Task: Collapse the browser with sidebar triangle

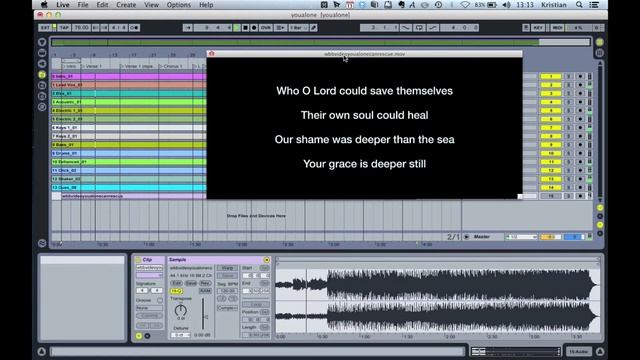Action: (x=42, y=42)
